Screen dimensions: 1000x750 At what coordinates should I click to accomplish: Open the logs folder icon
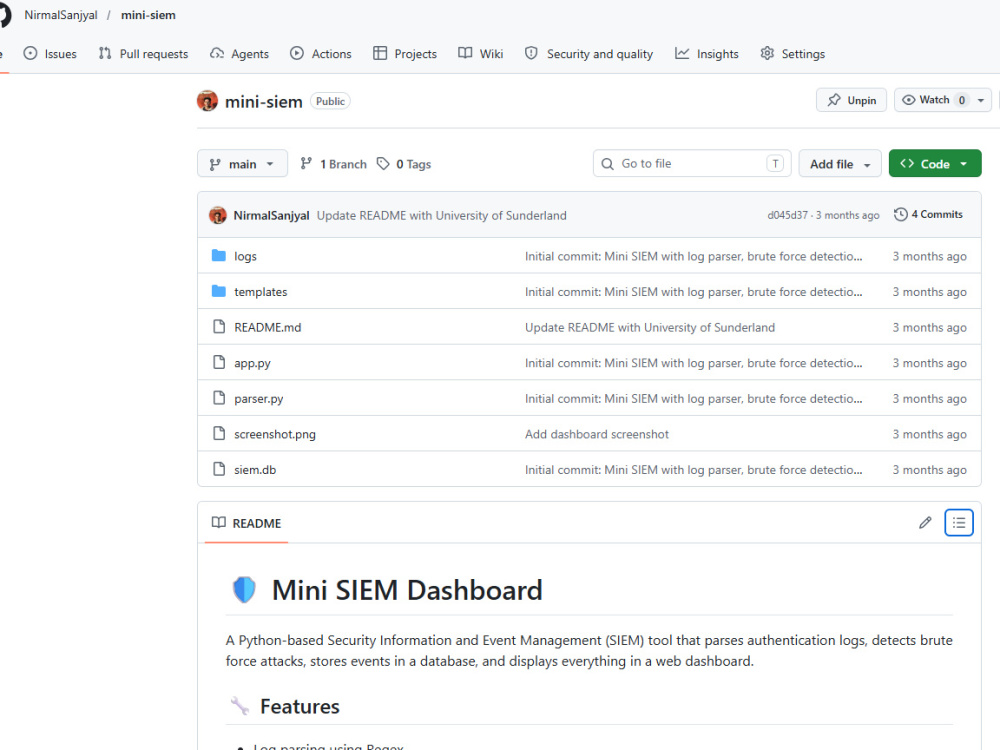pyautogui.click(x=219, y=256)
